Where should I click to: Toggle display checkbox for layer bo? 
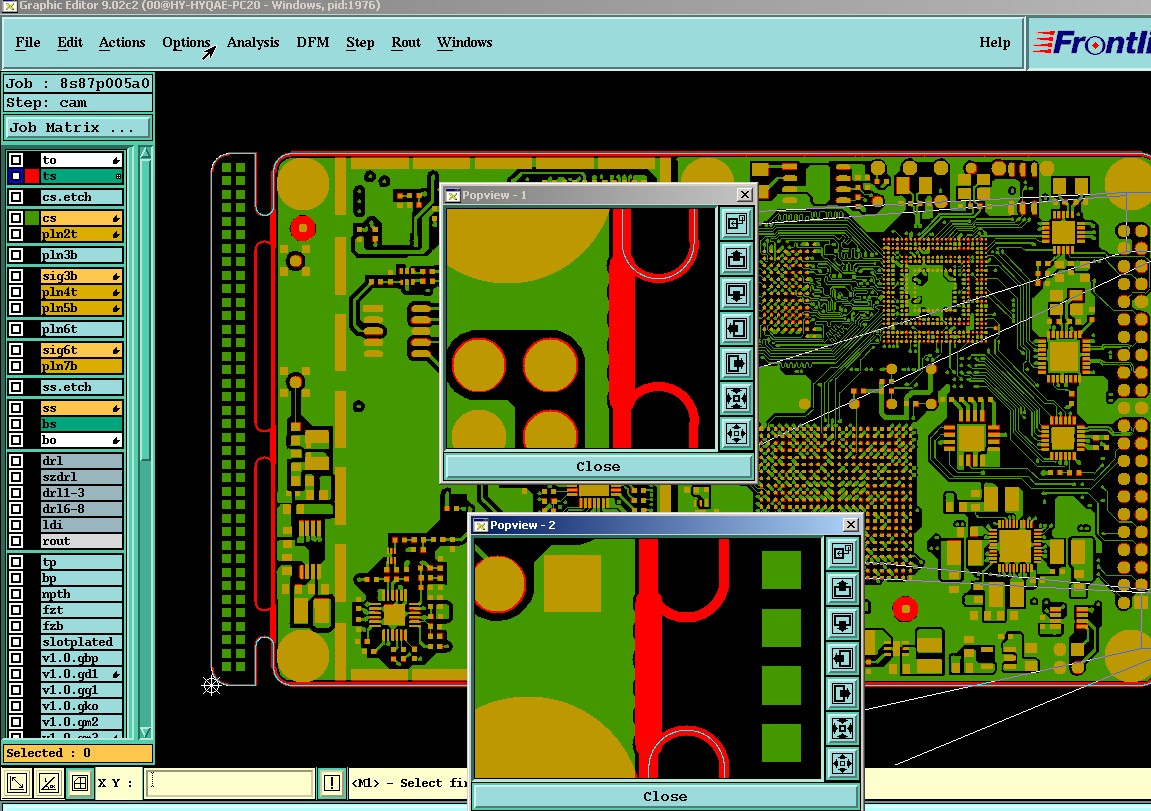[x=15, y=440]
